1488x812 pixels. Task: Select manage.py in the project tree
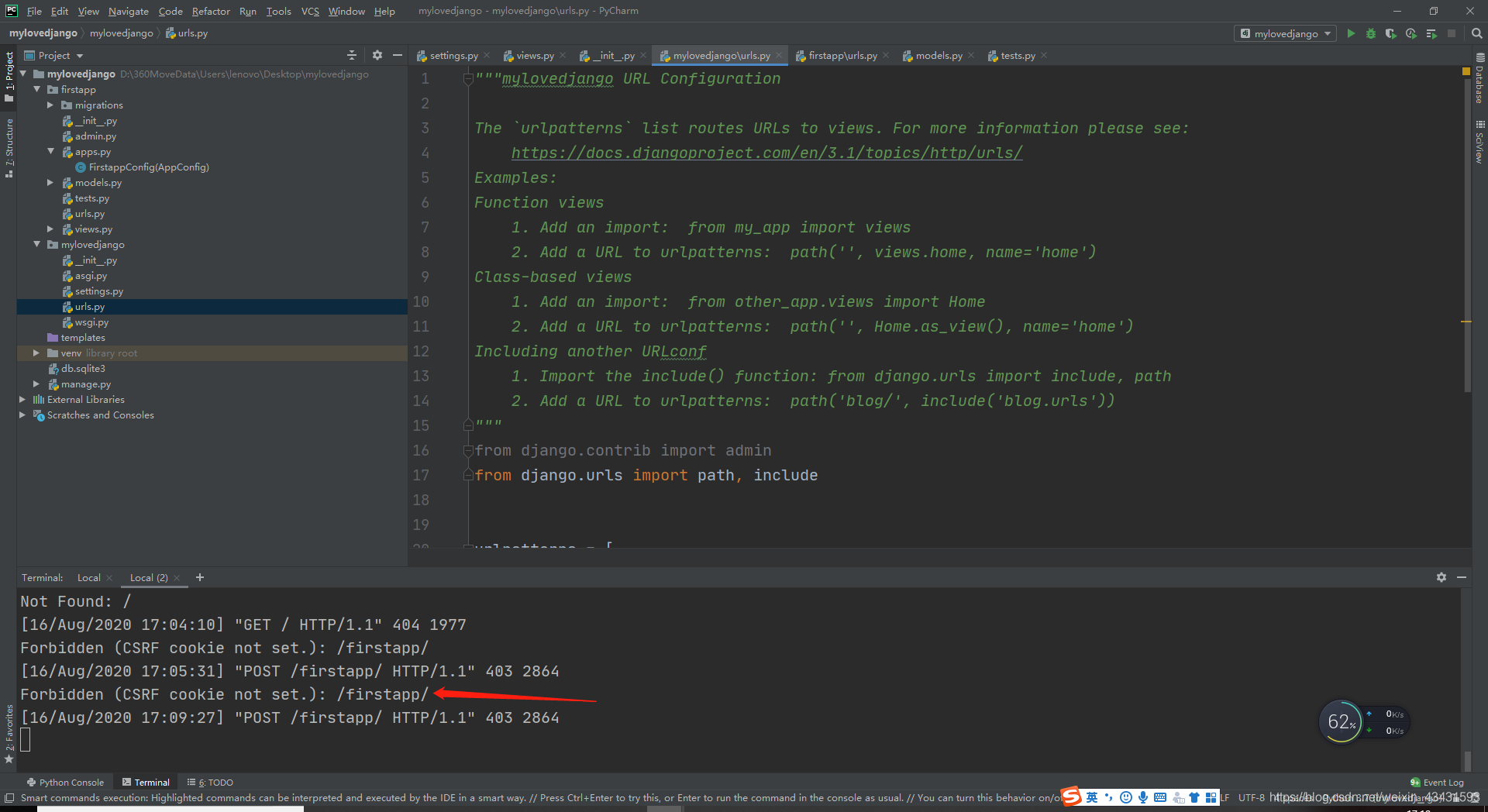tap(85, 384)
